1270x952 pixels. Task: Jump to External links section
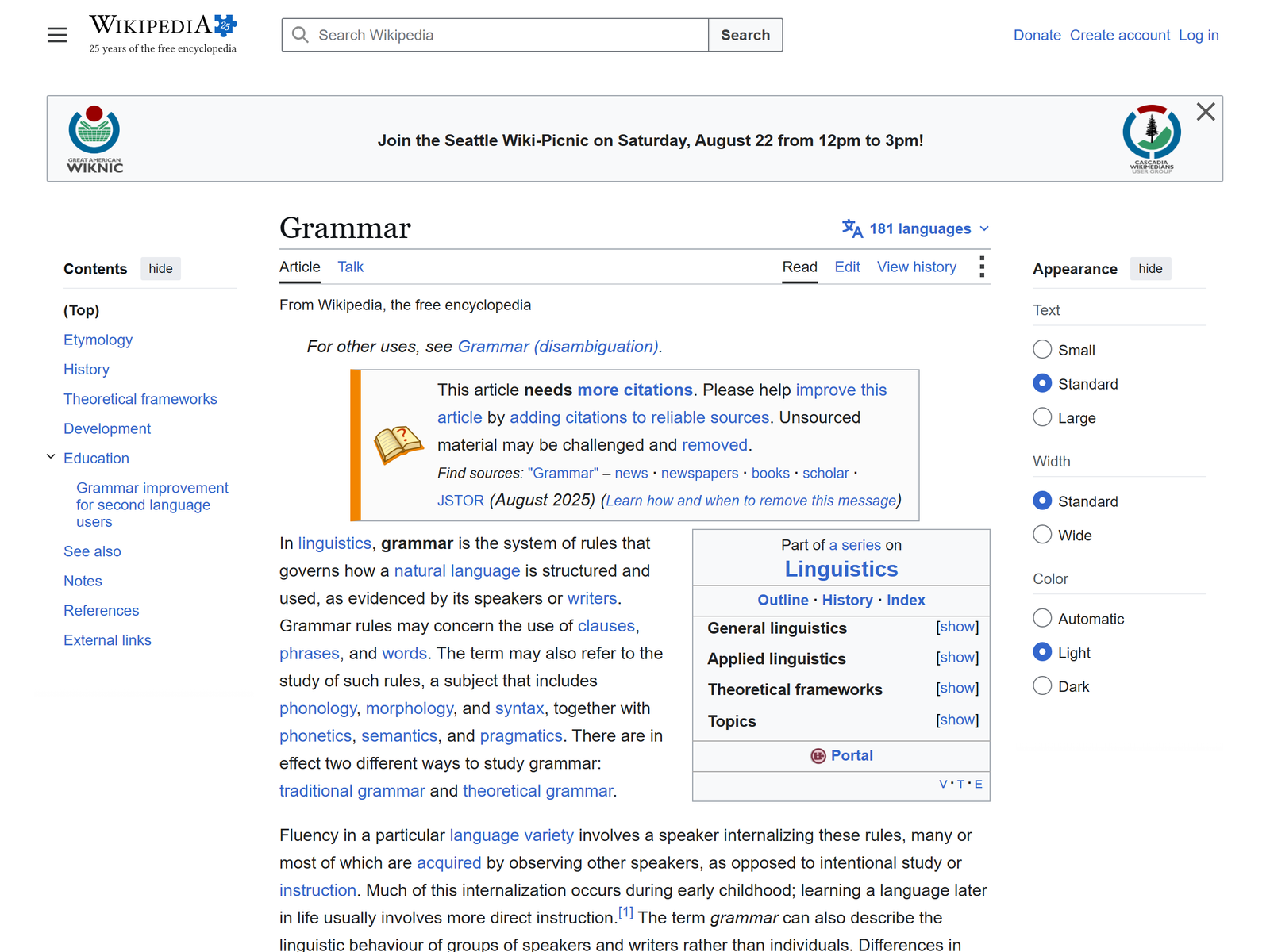(107, 640)
